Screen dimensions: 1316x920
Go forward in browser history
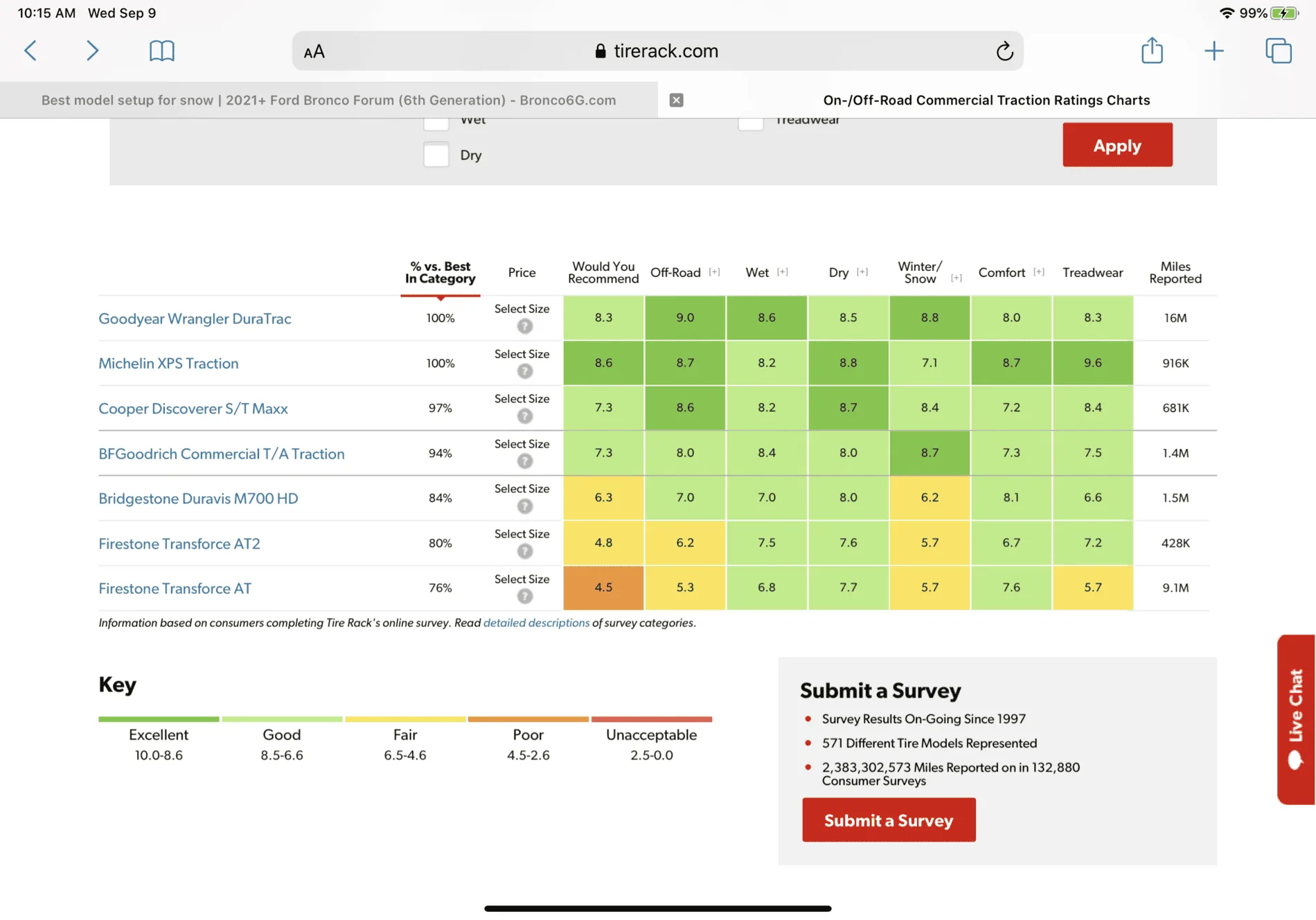coord(92,51)
